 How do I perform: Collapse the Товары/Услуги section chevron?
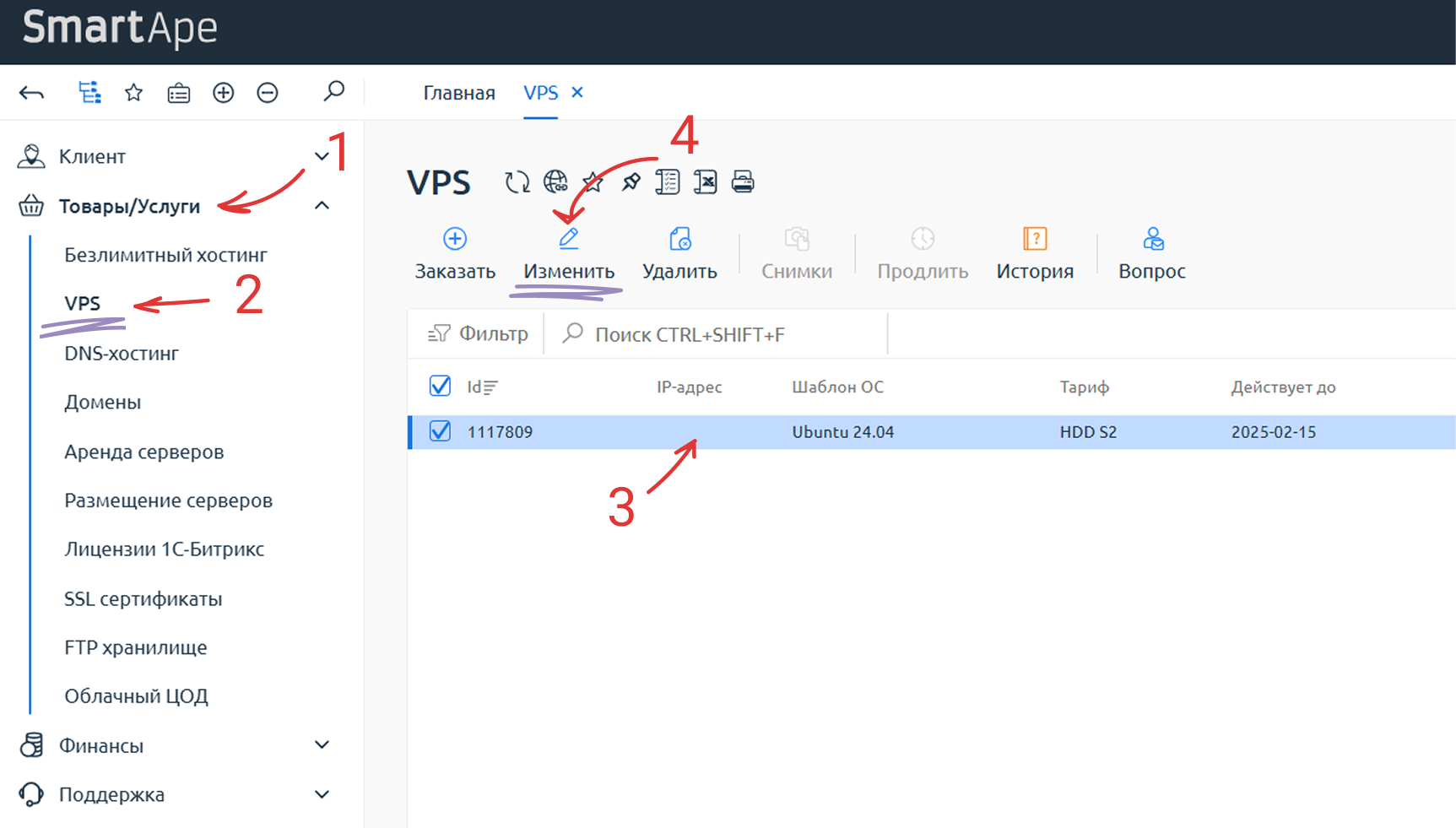322,205
